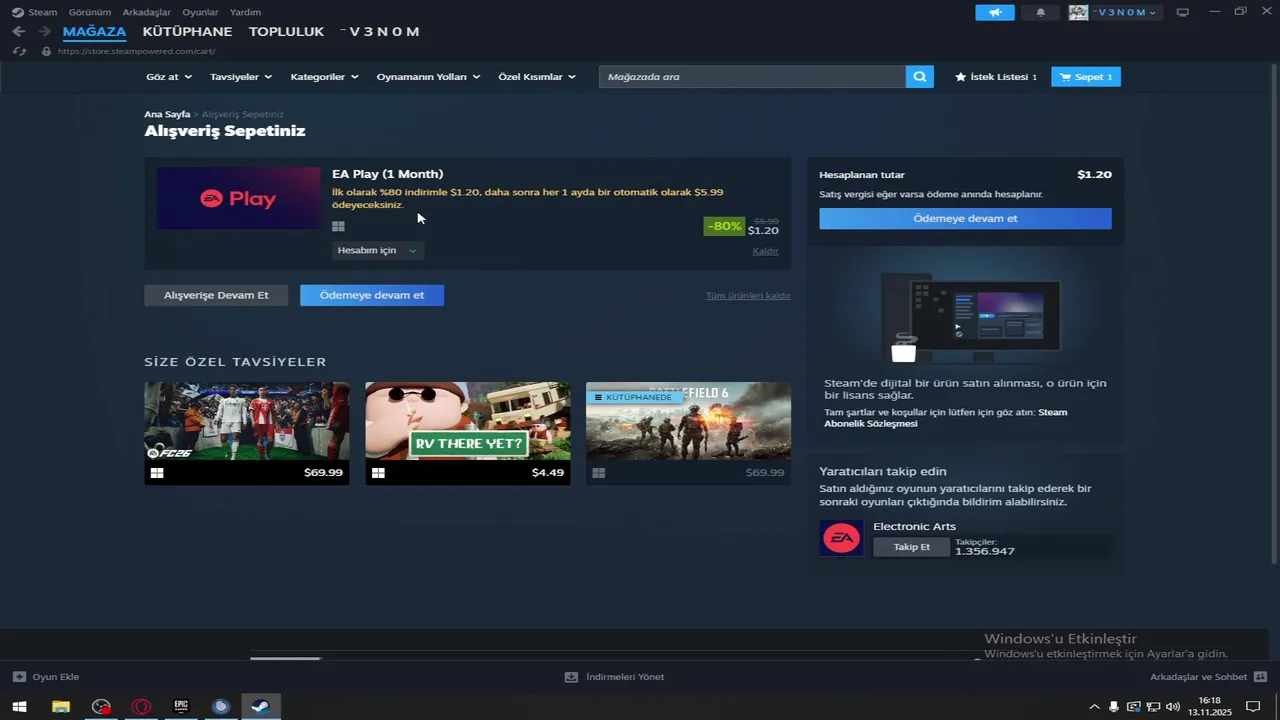Expand the V3N0M account dropdown
Image resolution: width=1280 pixels, height=720 pixels.
pos(1126,12)
